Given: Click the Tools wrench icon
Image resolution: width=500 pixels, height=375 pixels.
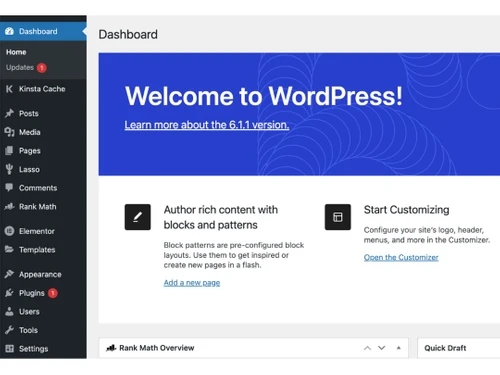Looking at the screenshot, I should [9, 330].
